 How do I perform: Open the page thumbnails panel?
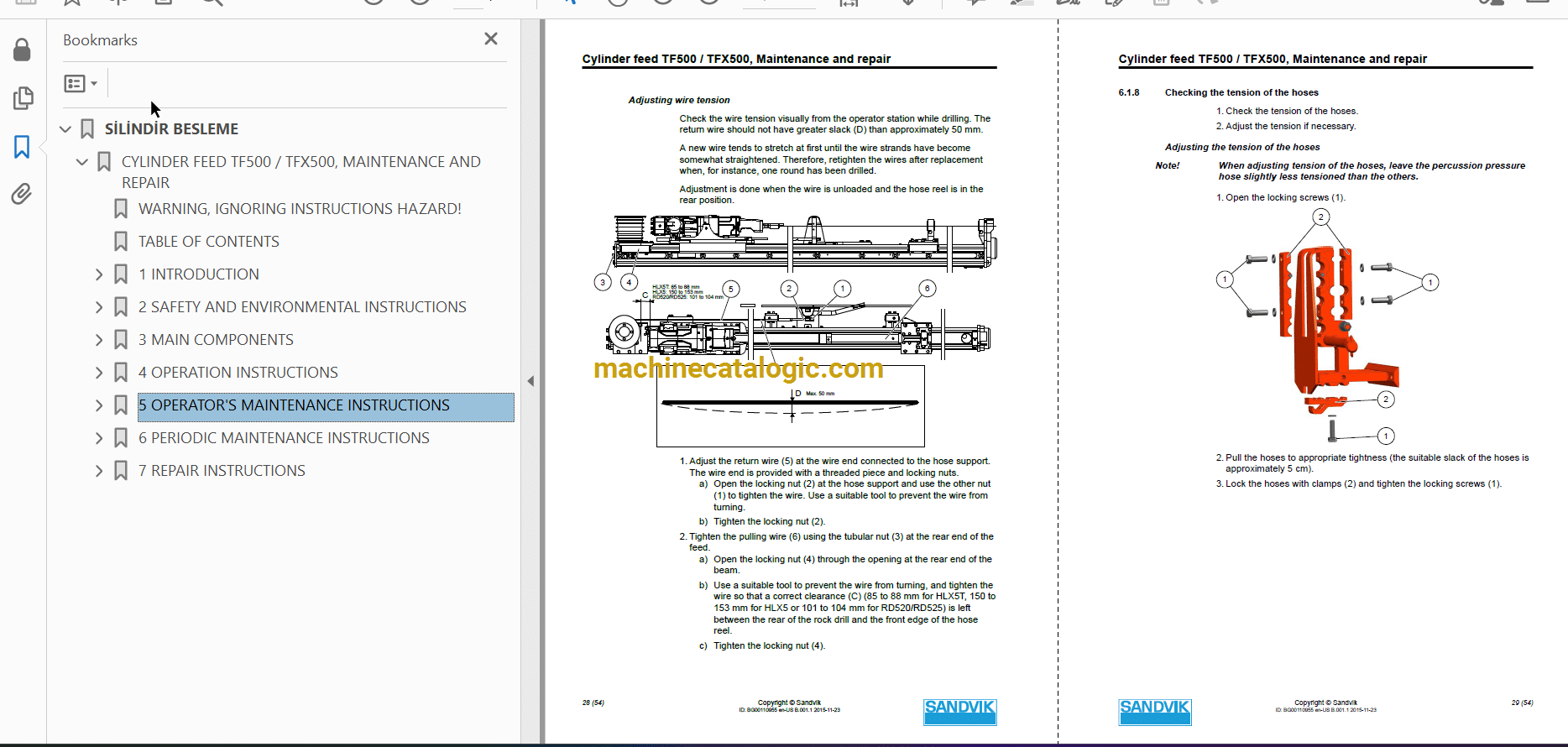(23, 99)
